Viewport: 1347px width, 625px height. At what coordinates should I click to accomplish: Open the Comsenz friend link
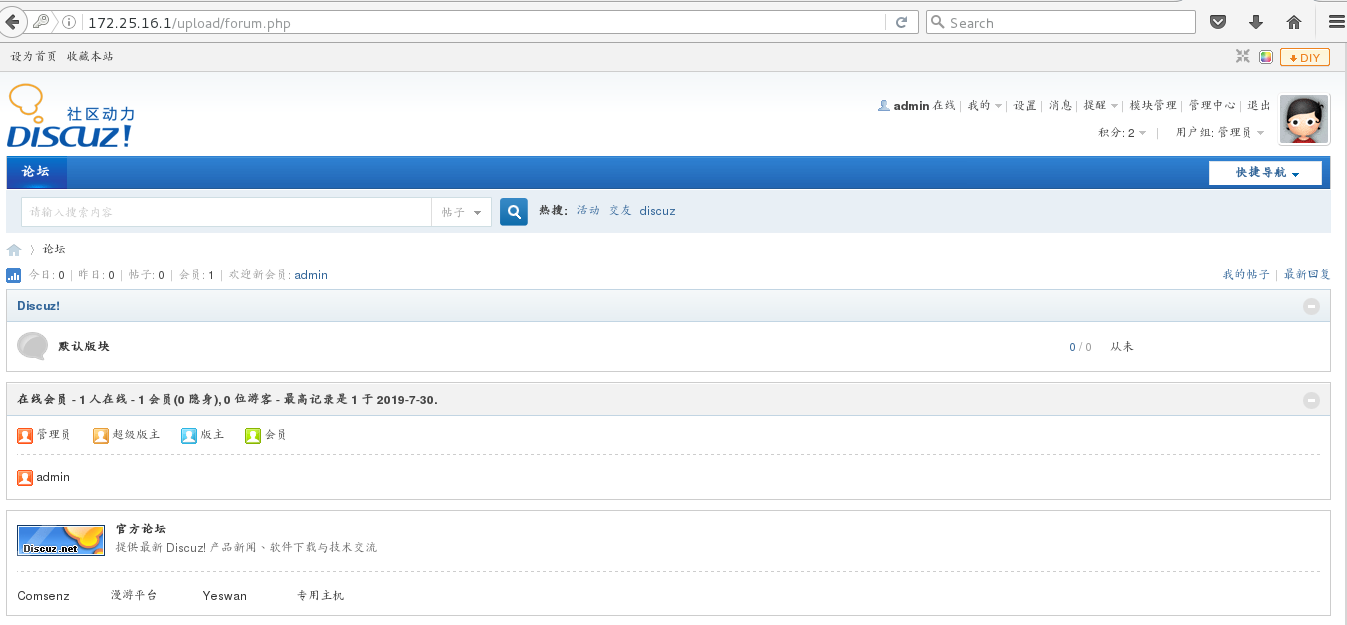click(x=44, y=596)
